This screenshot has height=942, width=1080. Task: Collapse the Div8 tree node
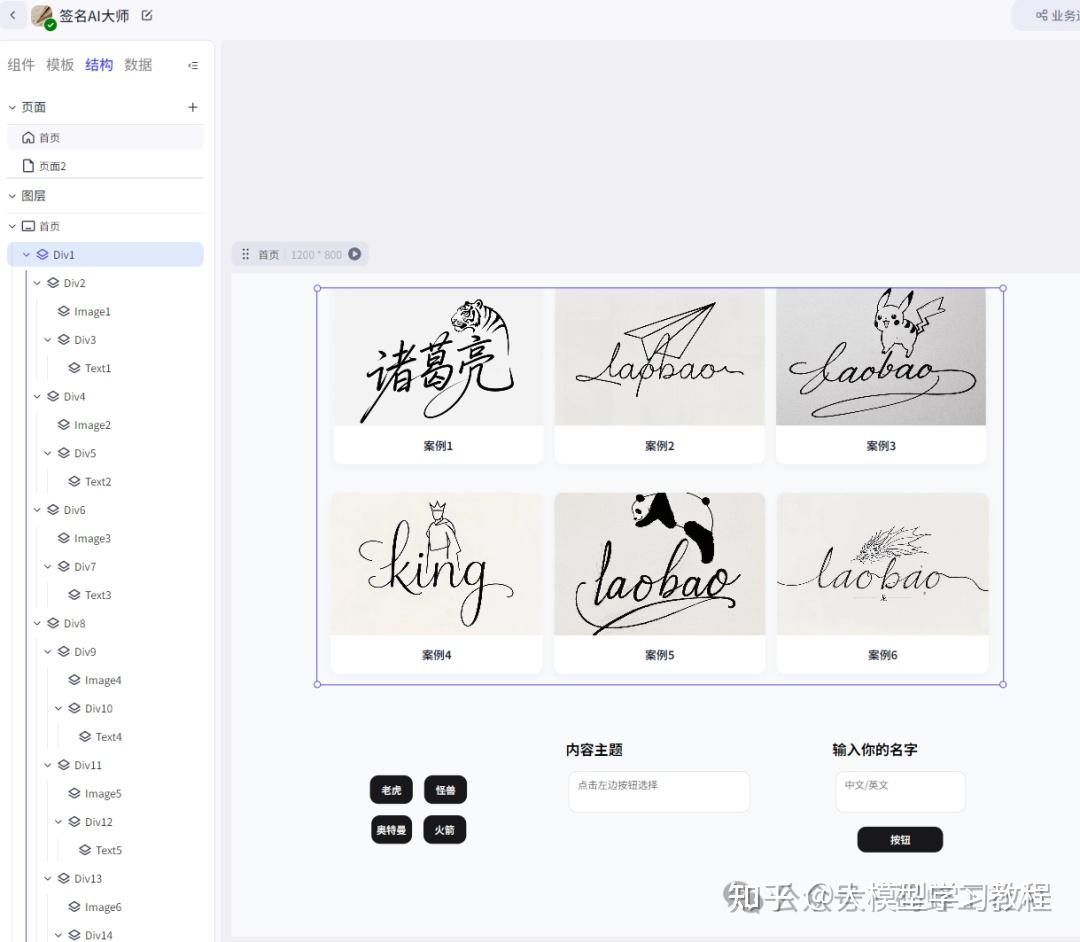click(37, 623)
